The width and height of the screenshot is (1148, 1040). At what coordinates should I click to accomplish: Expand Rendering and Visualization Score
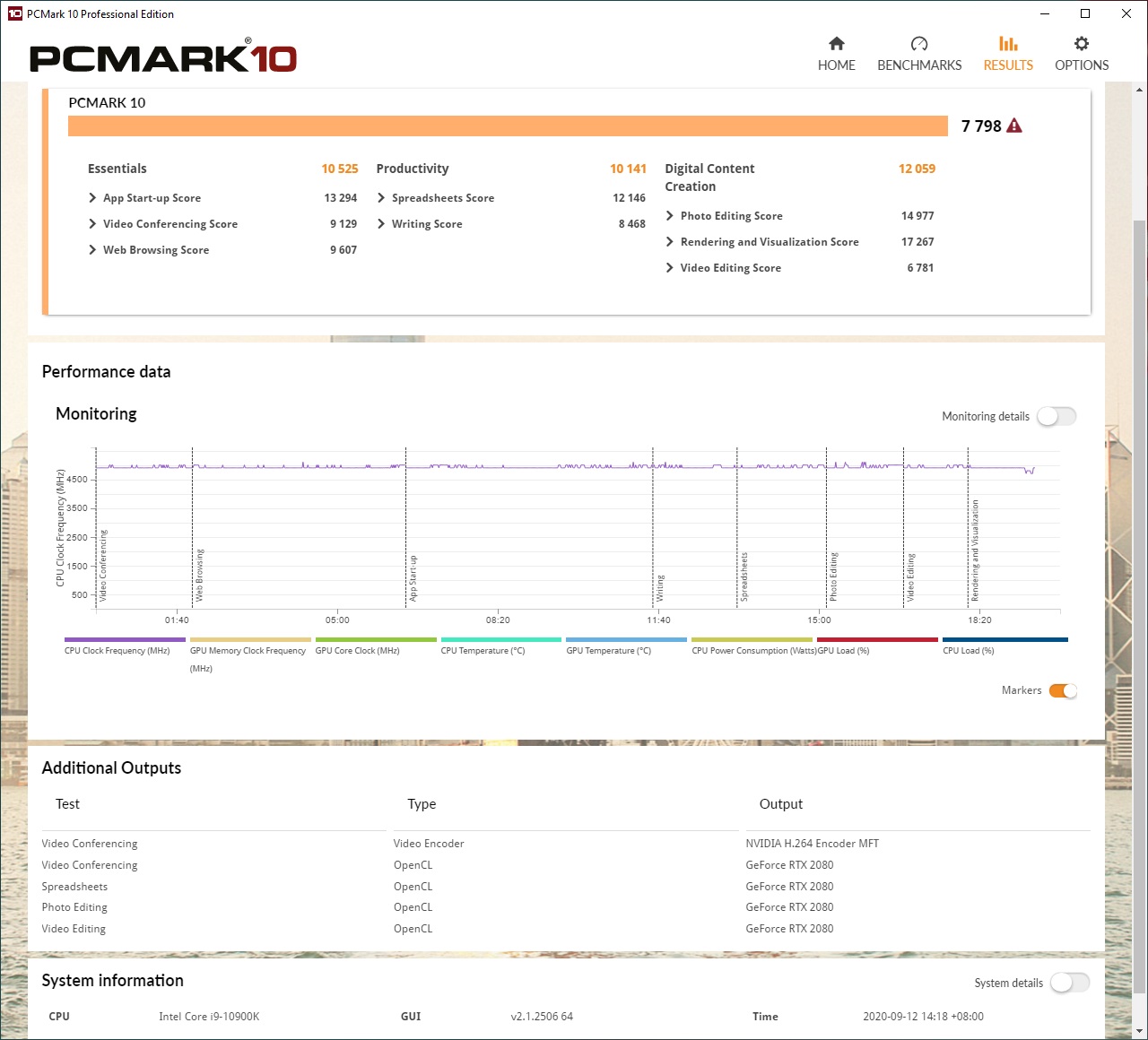[x=670, y=242]
